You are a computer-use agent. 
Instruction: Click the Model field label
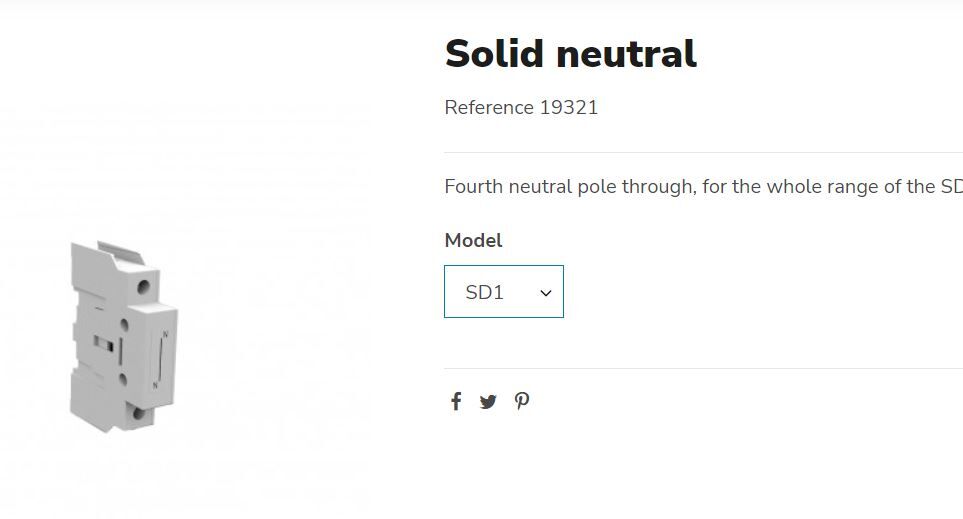(474, 240)
